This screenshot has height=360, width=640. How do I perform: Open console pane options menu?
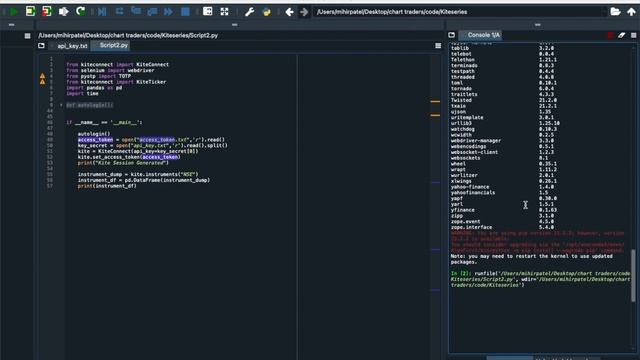pos(633,36)
